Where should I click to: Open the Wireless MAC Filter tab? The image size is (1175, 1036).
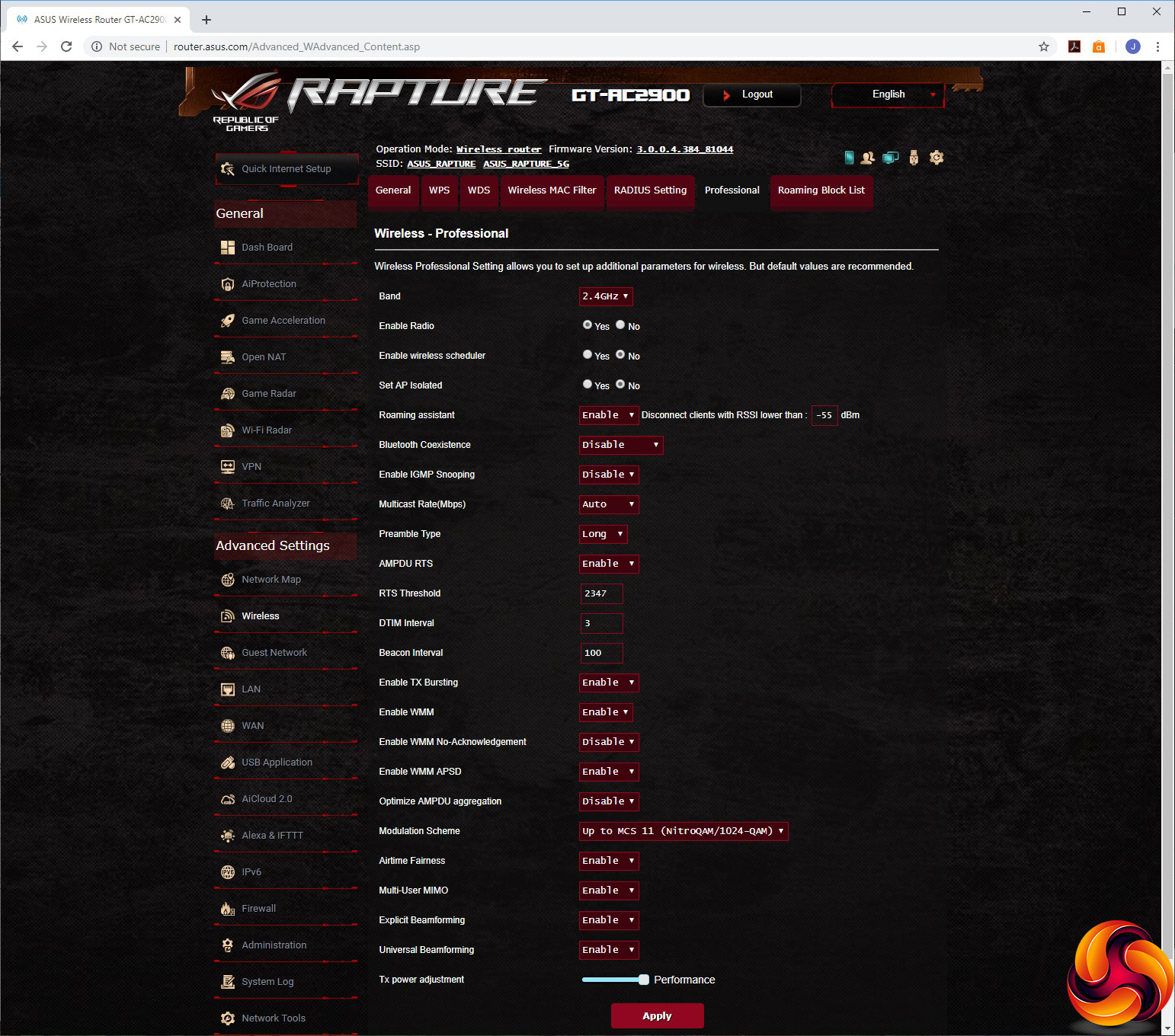[x=552, y=191]
